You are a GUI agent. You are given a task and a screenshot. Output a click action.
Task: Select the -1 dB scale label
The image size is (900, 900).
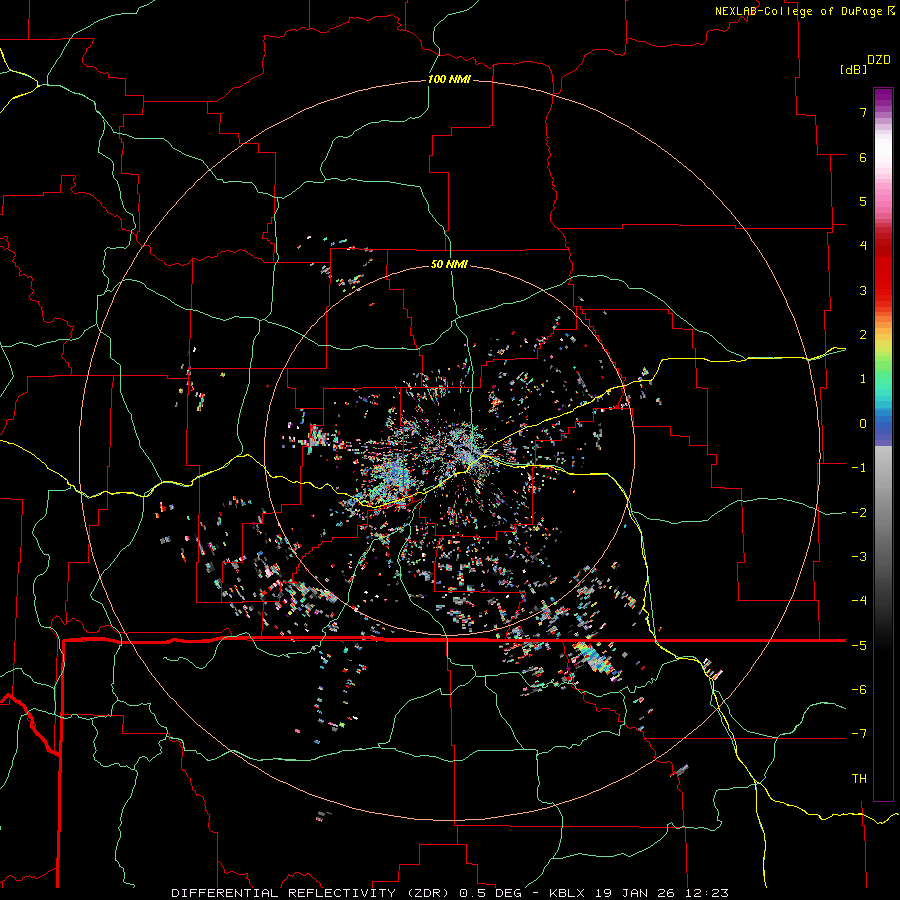point(859,468)
